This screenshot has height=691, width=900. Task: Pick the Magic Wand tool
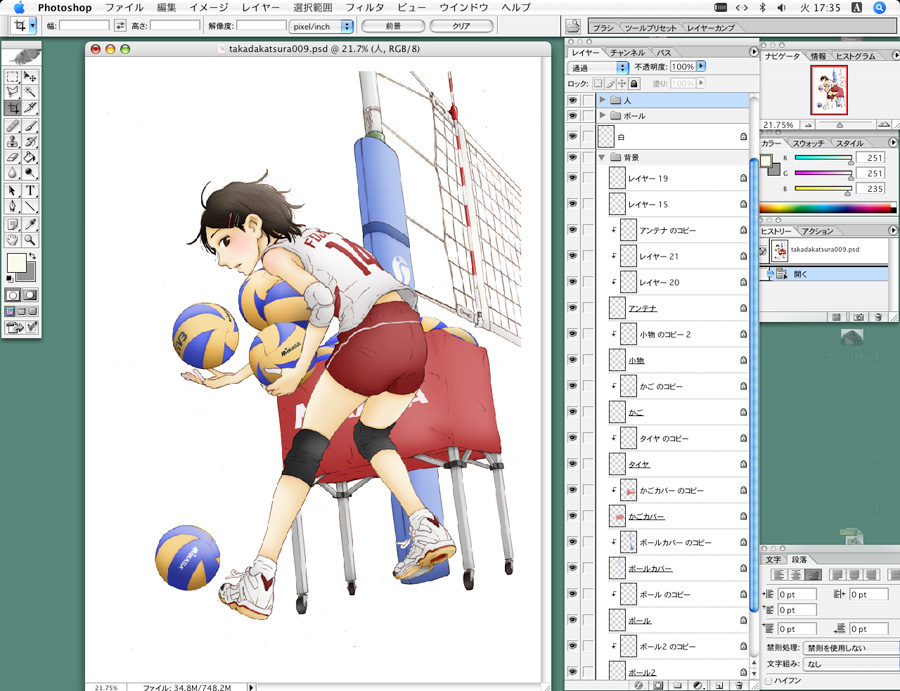click(30, 92)
